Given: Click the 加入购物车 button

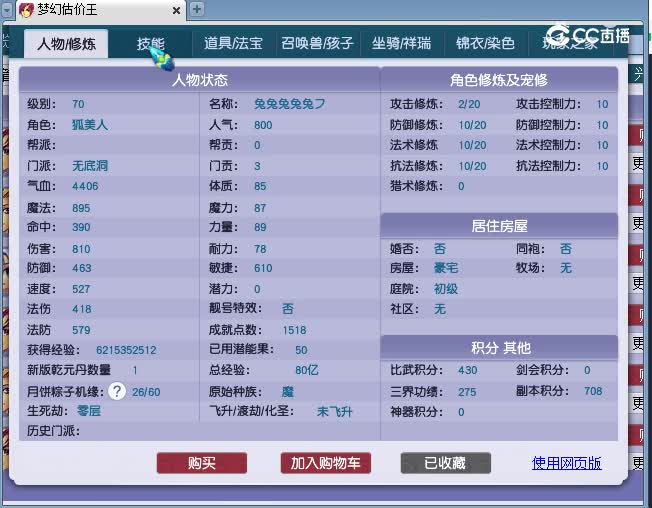Looking at the screenshot, I should (326, 463).
